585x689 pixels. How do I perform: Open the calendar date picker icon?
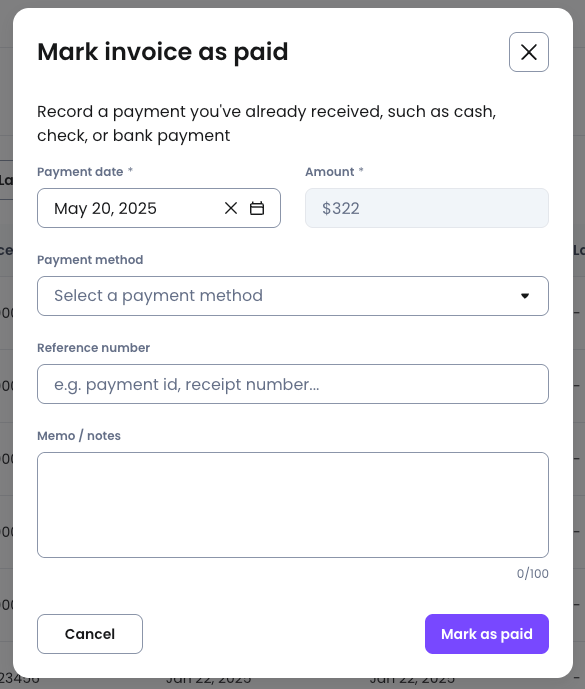tap(257, 208)
